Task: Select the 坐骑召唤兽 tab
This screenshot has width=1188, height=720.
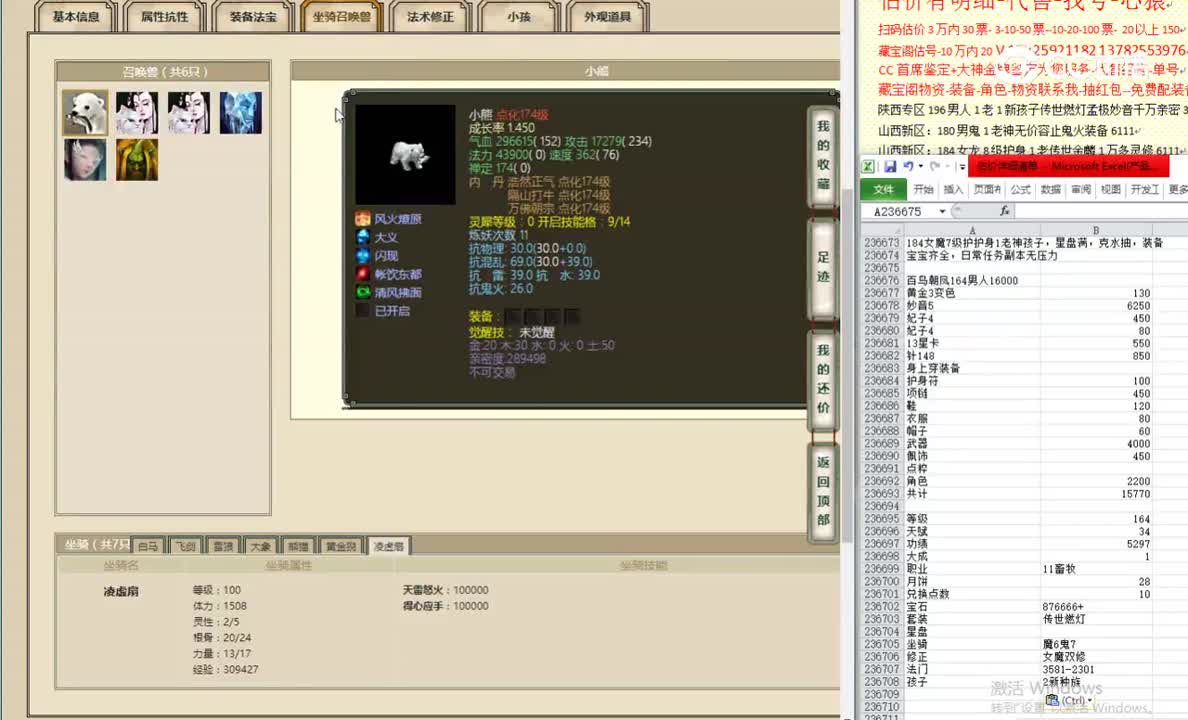Action: click(342, 17)
